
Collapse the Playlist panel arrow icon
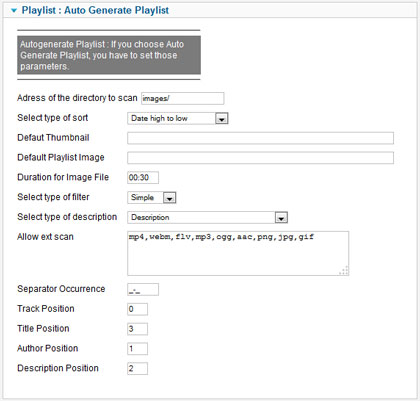(x=14, y=11)
